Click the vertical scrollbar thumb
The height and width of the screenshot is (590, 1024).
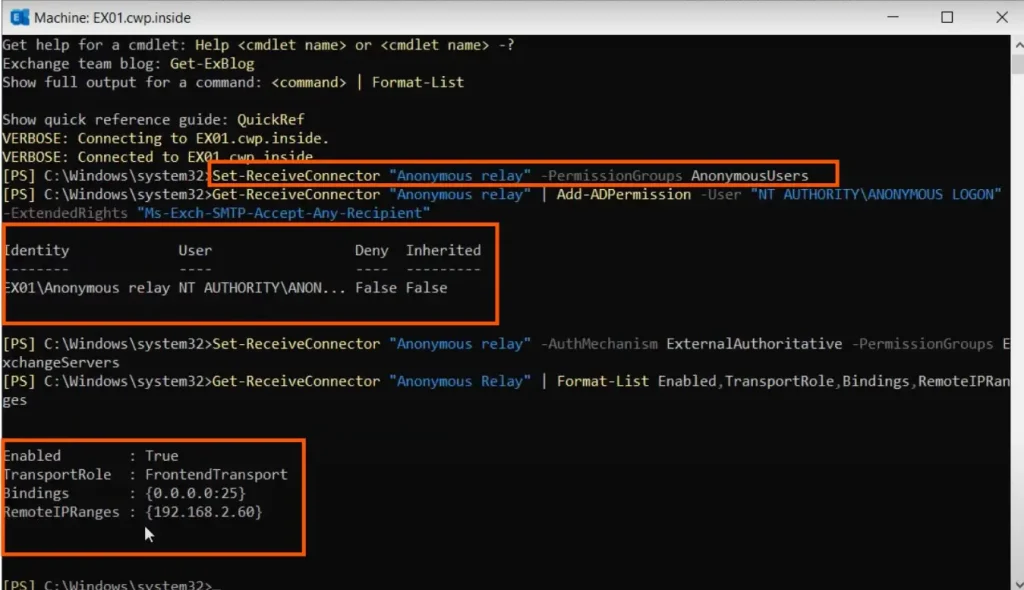(1018, 64)
